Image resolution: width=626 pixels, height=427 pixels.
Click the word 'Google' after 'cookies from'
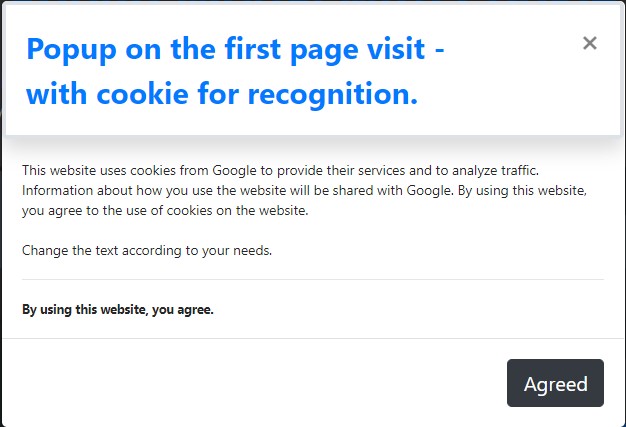pos(234,171)
